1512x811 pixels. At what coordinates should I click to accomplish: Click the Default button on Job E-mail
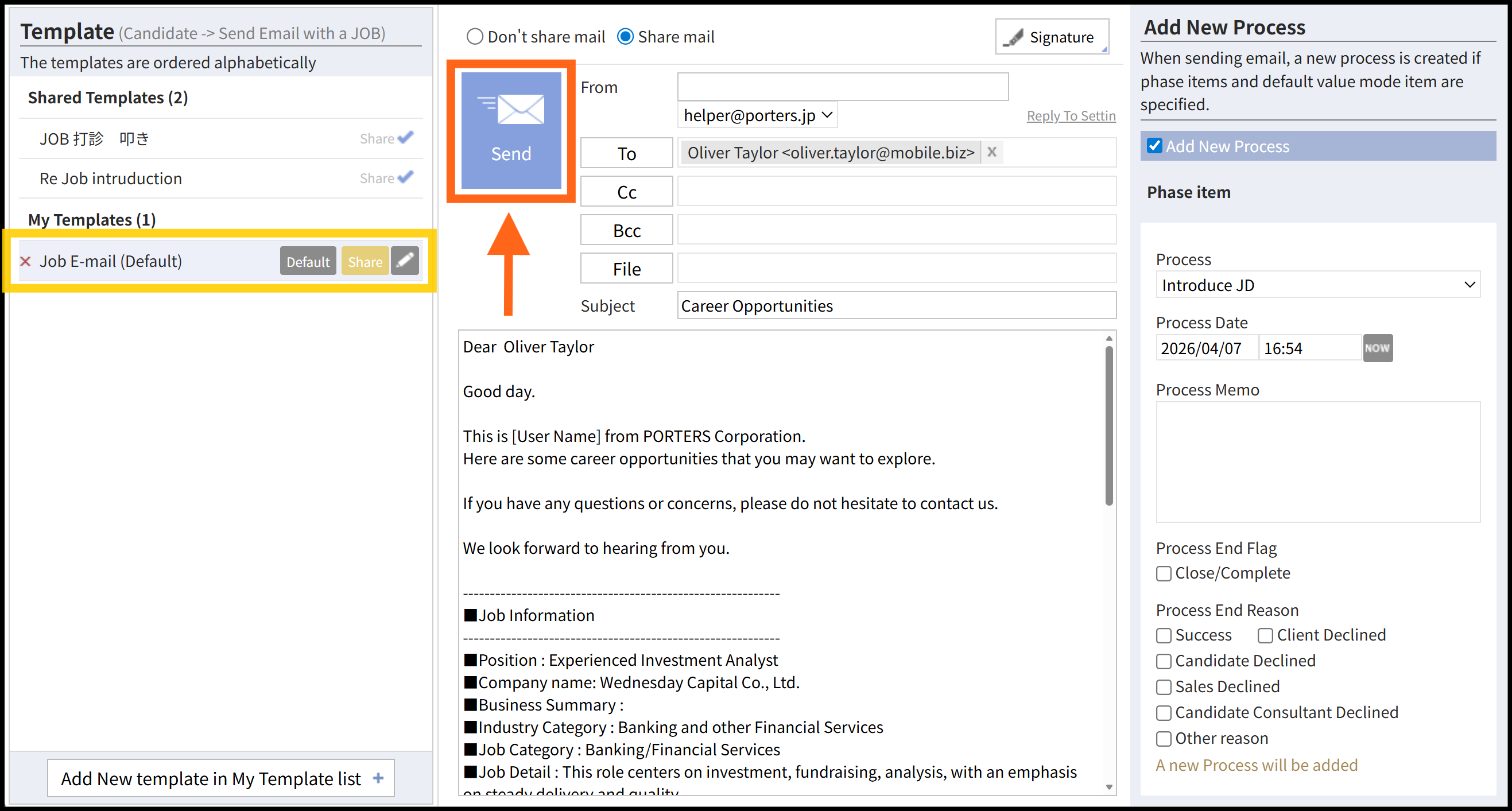(308, 262)
